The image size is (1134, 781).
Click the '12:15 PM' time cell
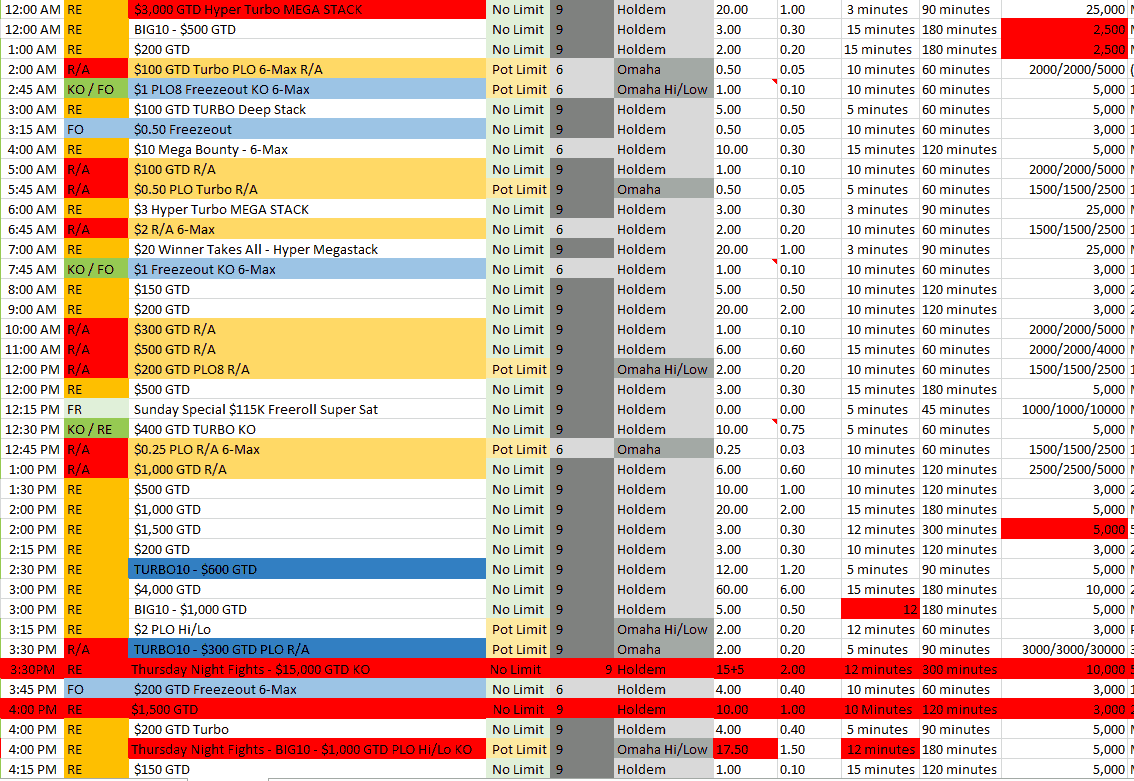point(32,409)
